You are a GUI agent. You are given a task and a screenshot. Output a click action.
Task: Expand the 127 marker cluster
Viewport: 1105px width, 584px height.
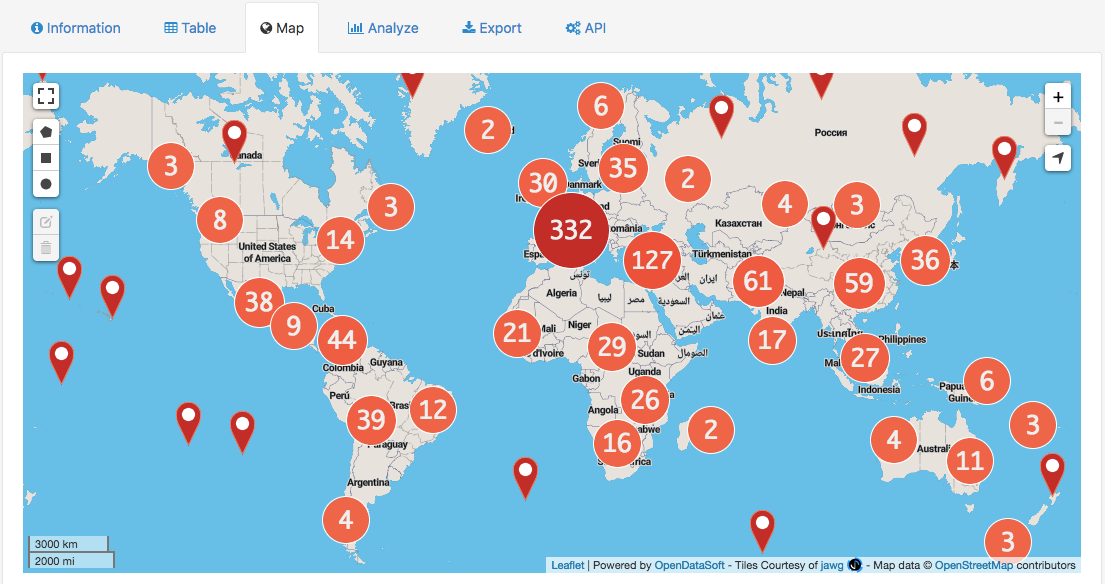point(652,261)
